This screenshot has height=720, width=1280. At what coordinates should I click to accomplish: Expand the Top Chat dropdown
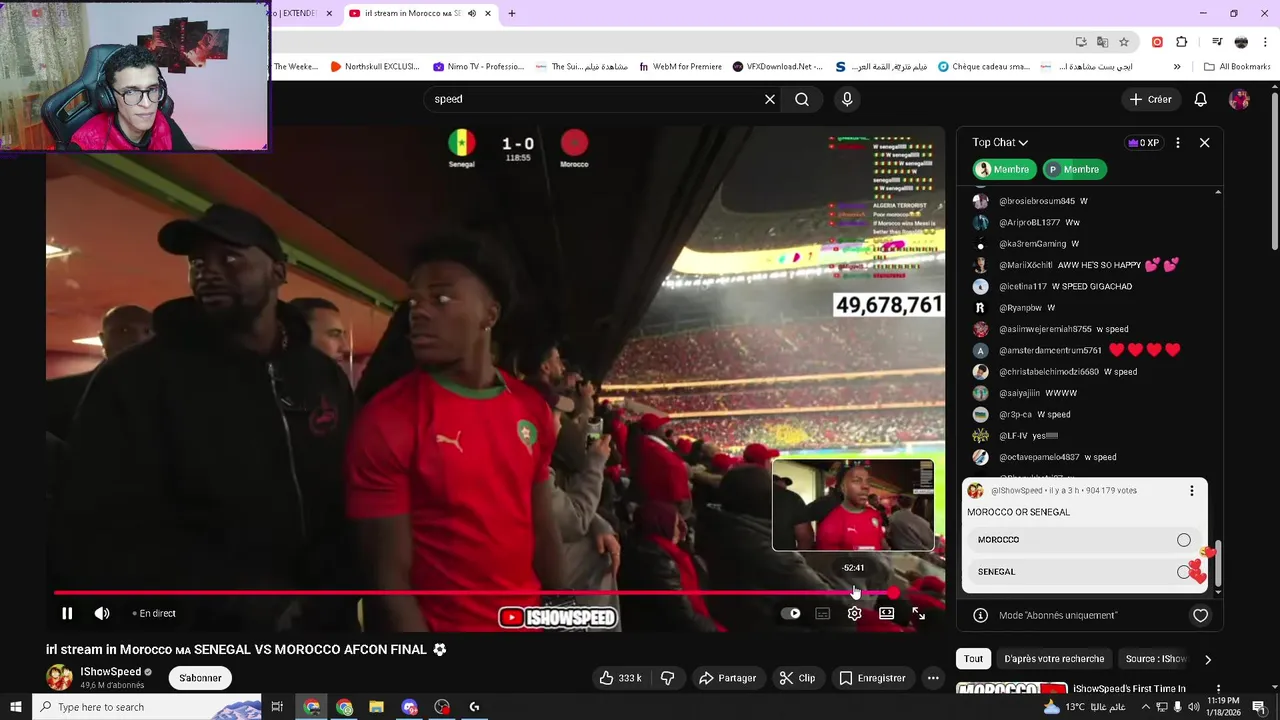[x=1000, y=143]
